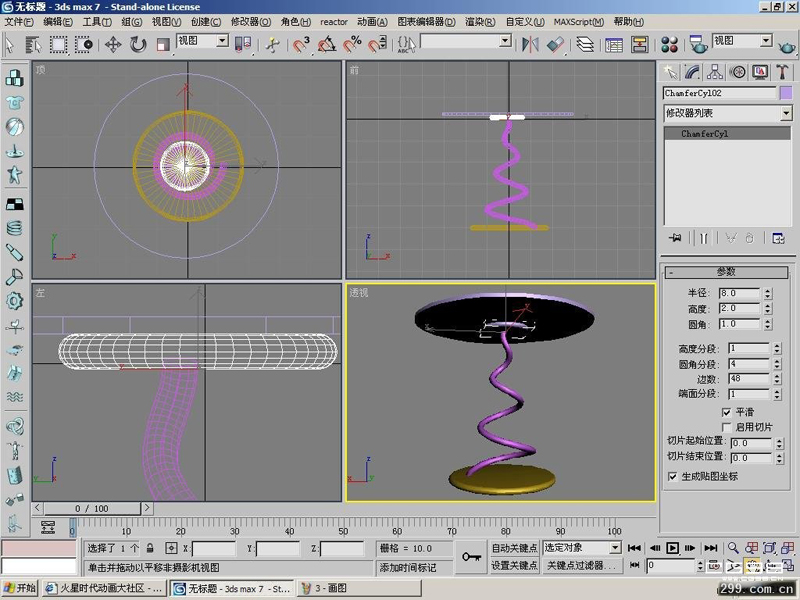The height and width of the screenshot is (600, 800).
Task: Toggle Percent Snap on the toolbar
Action: [x=352, y=44]
